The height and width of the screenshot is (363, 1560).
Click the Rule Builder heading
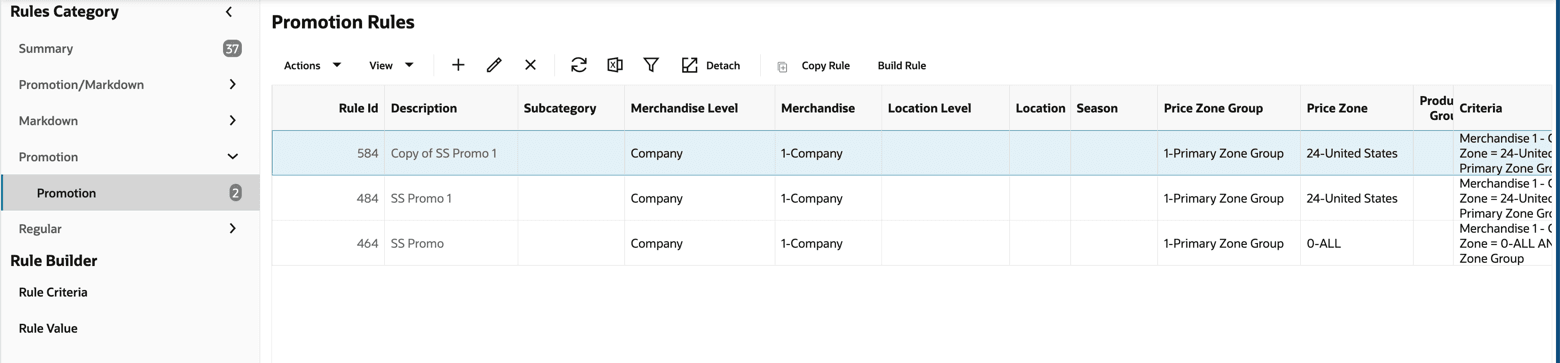point(54,261)
